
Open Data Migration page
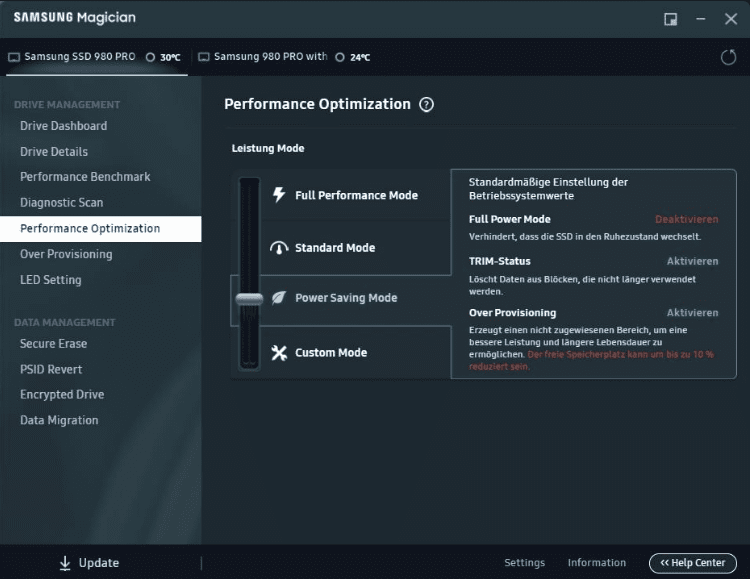click(59, 420)
